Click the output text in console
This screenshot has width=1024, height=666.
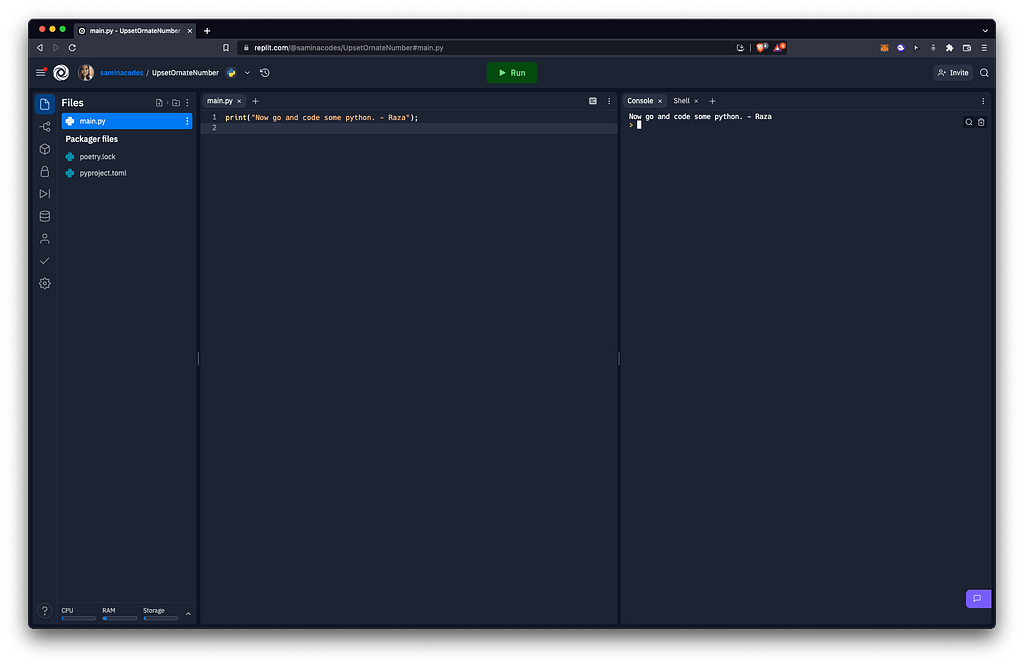700,117
